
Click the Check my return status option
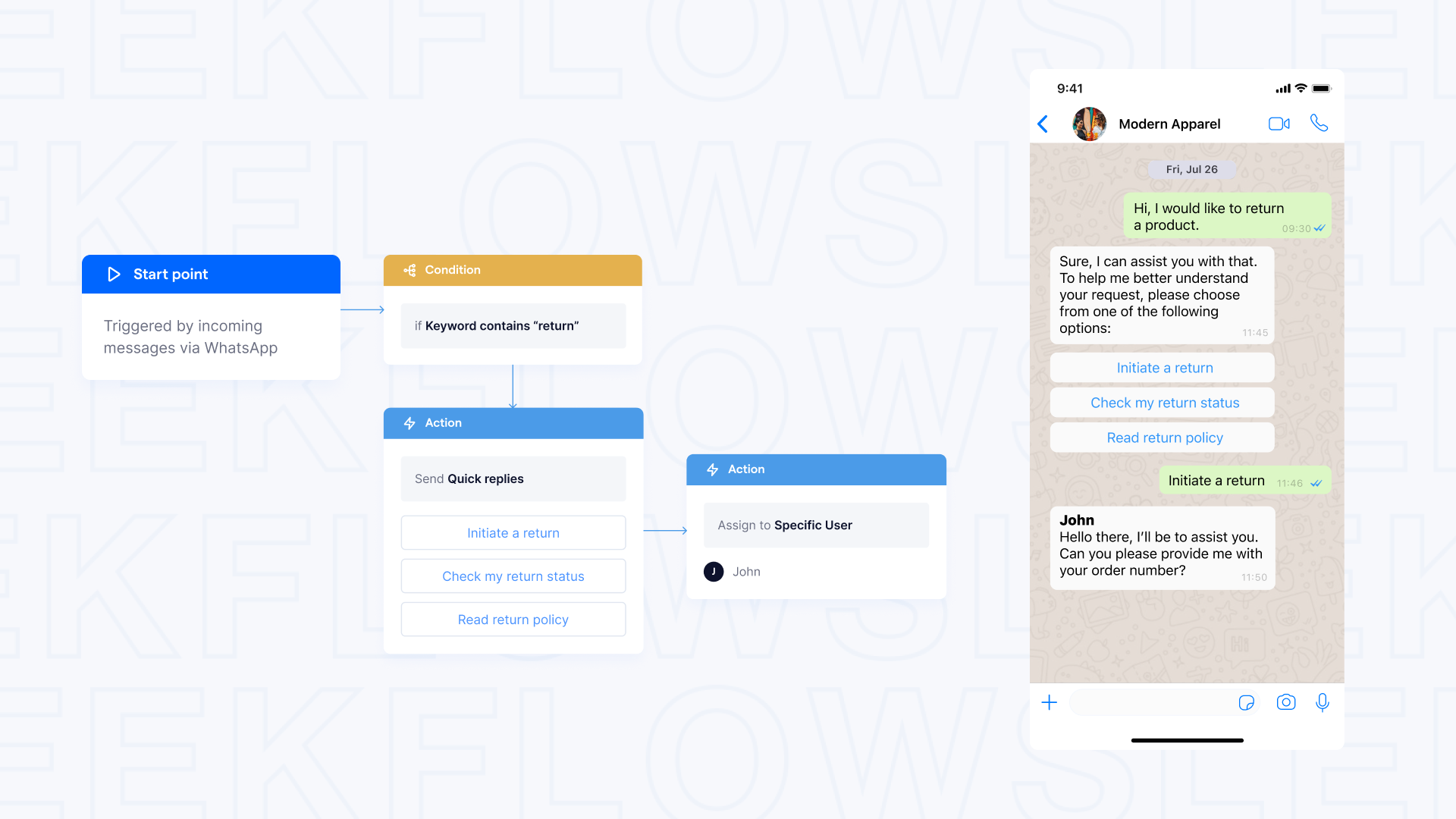(x=513, y=576)
